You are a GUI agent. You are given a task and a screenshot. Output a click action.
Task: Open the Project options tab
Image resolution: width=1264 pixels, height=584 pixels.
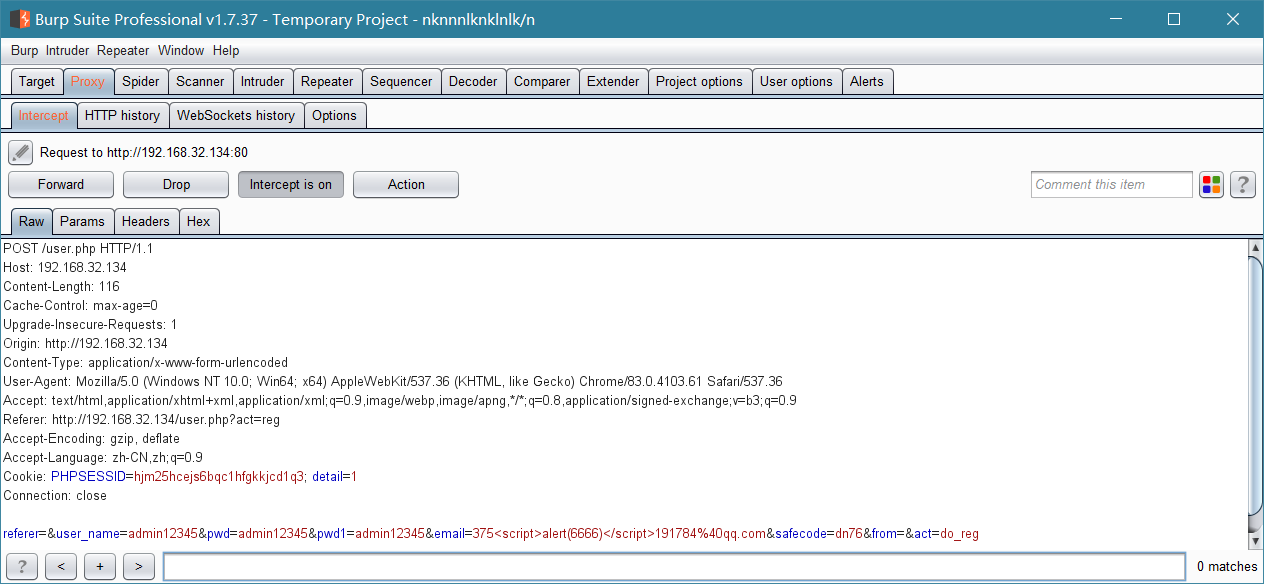699,81
